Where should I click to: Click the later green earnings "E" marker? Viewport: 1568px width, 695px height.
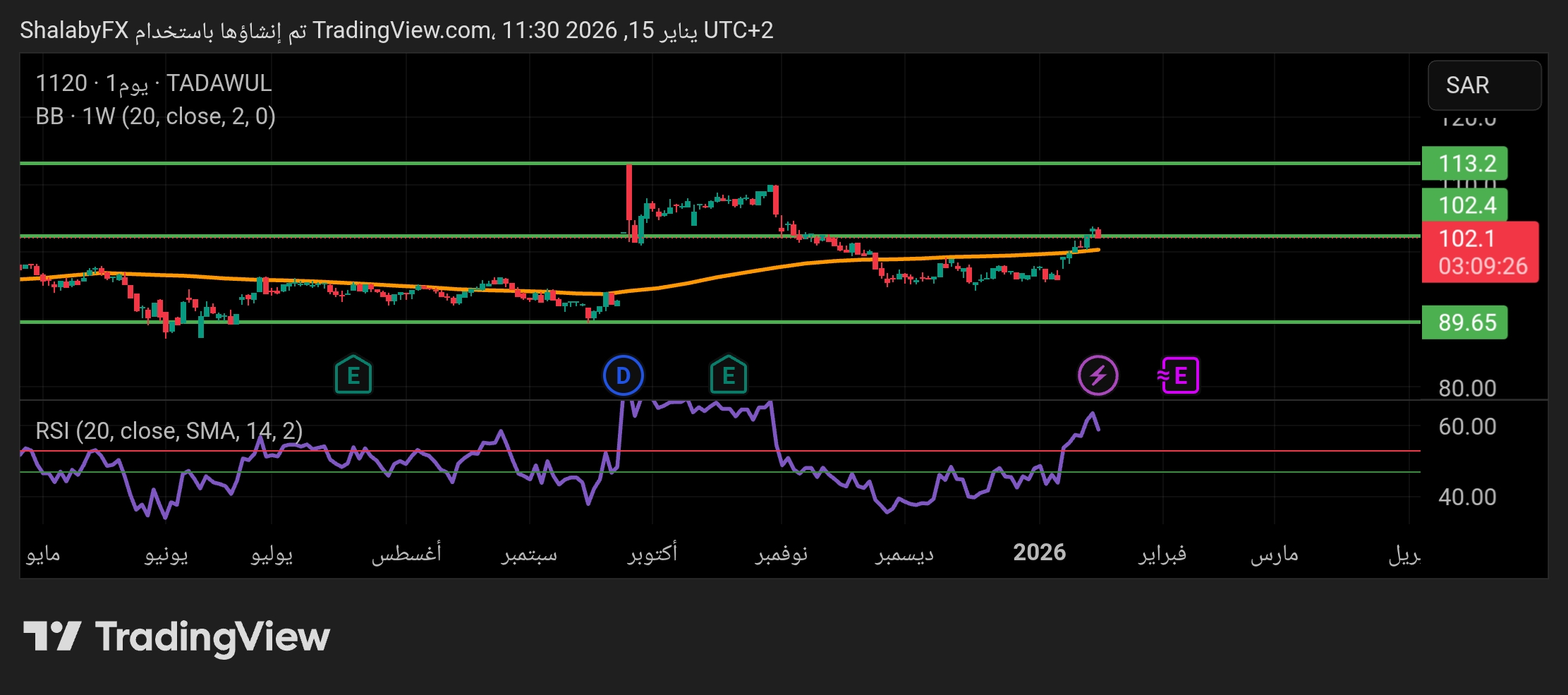point(728,375)
